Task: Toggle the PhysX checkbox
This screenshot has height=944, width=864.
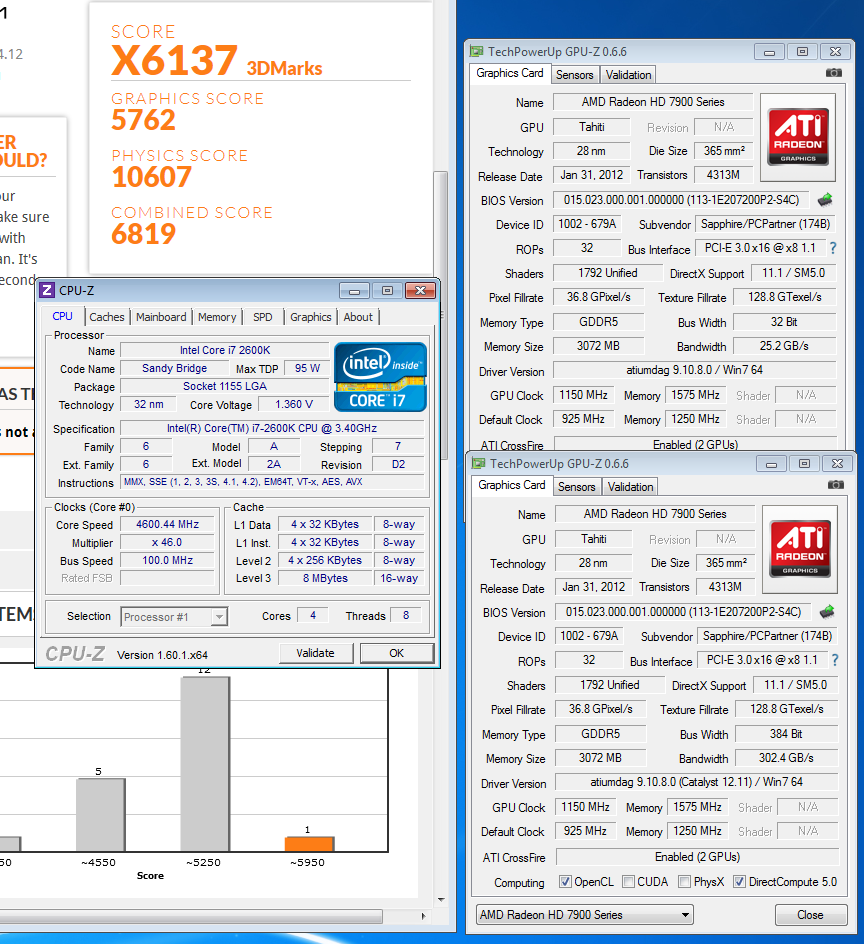Action: [684, 881]
